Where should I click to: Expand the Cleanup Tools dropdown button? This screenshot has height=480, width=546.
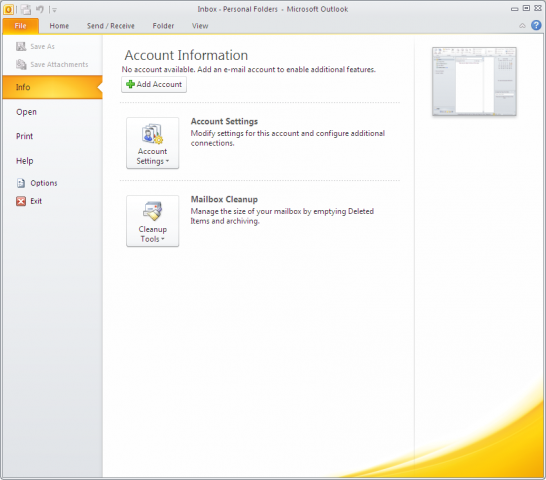pos(153,221)
